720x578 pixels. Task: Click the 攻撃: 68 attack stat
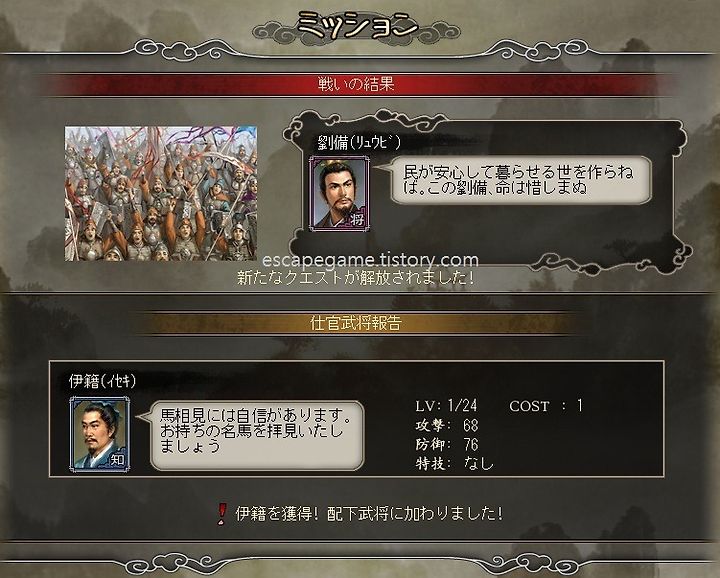tap(447, 425)
